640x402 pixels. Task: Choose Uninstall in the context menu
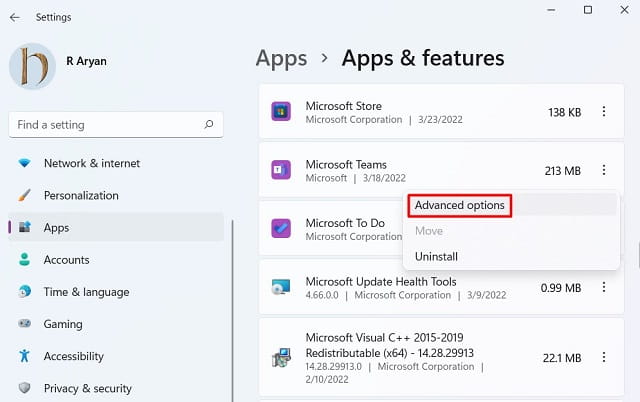[436, 257]
